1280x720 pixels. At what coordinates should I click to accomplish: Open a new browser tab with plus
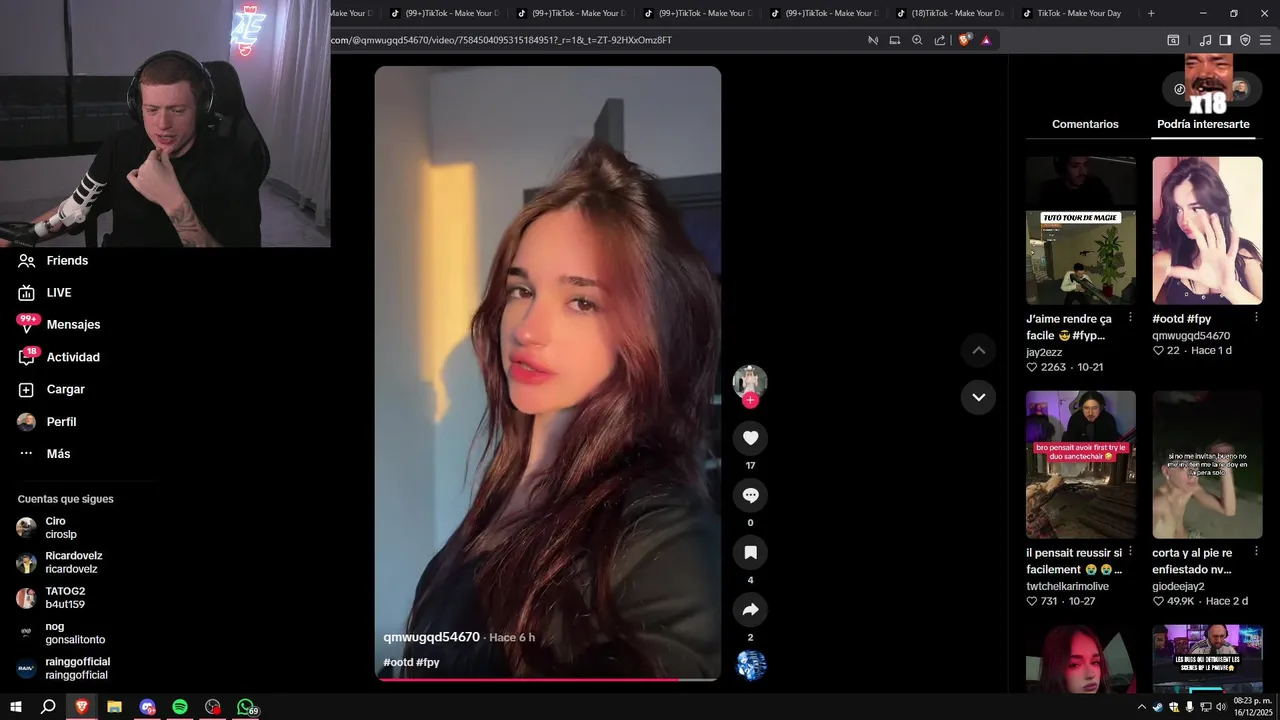1151,13
